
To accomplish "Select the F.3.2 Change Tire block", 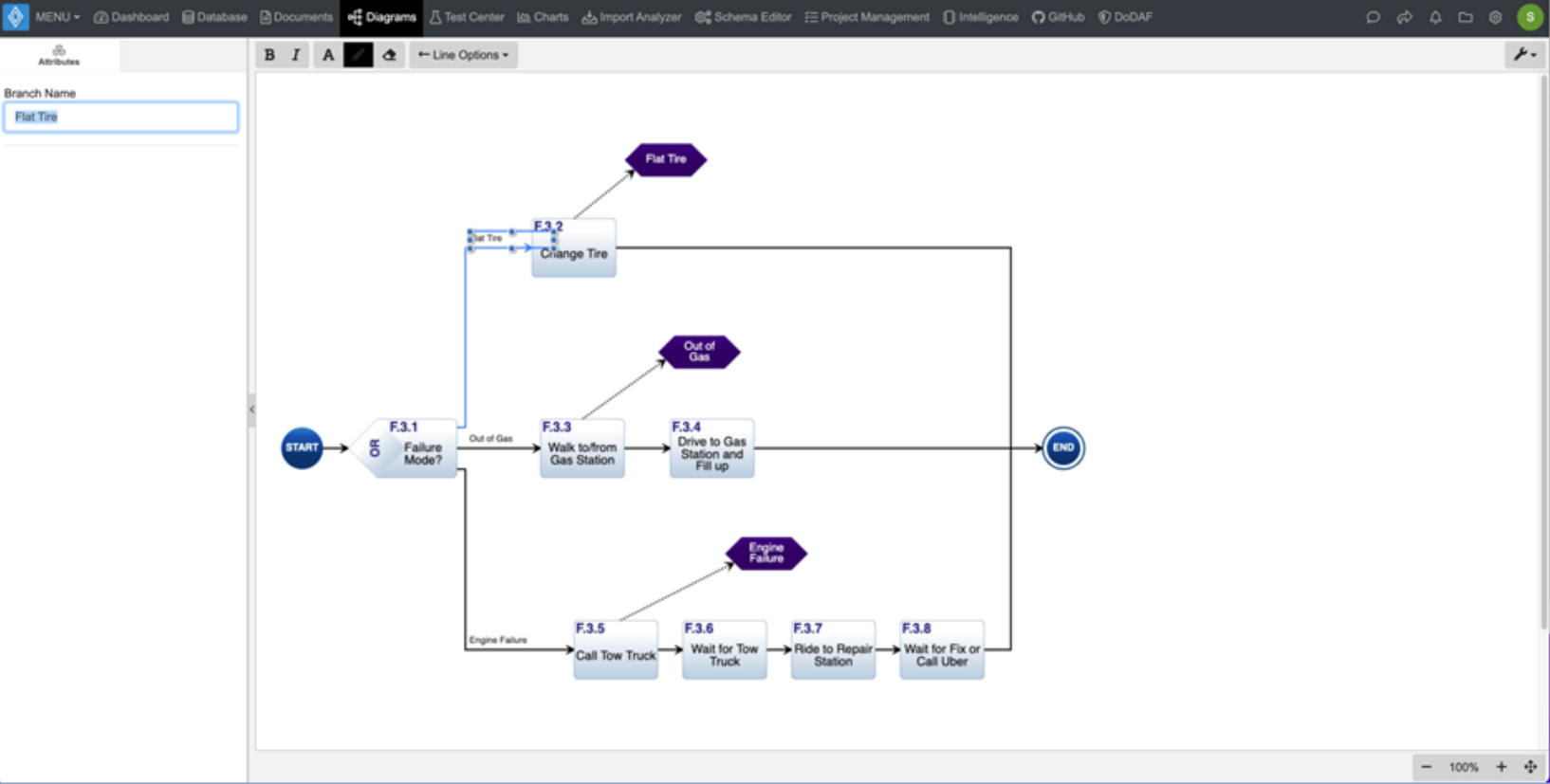I will 574,247.
